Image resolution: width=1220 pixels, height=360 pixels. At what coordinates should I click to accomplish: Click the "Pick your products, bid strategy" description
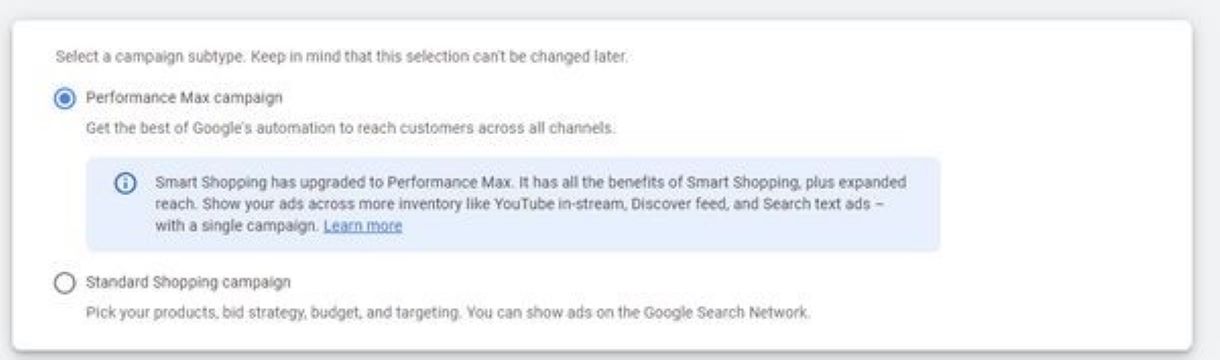pos(449,313)
